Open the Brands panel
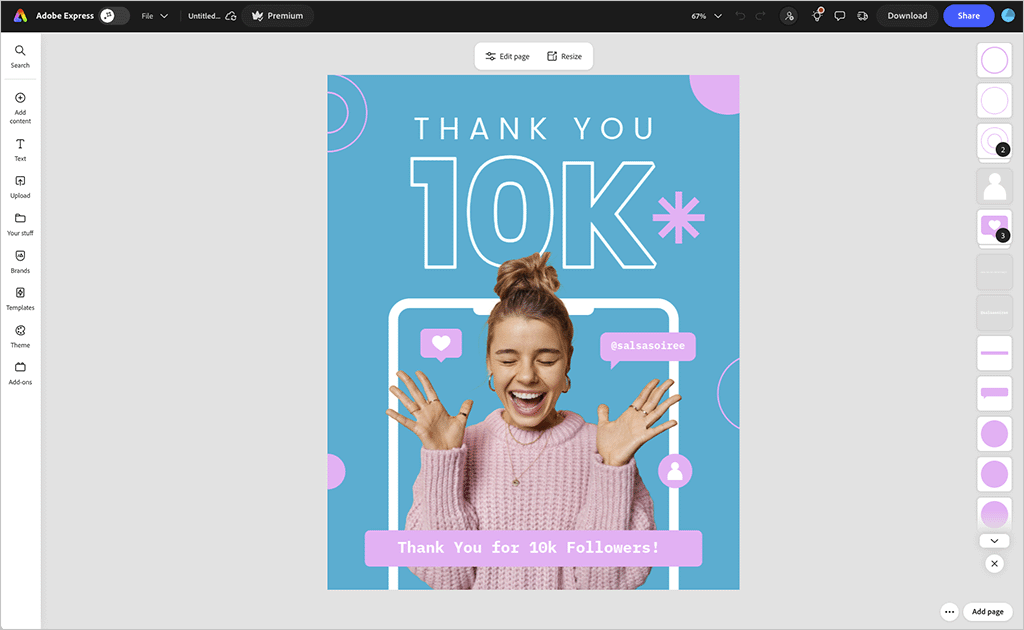 (19, 261)
